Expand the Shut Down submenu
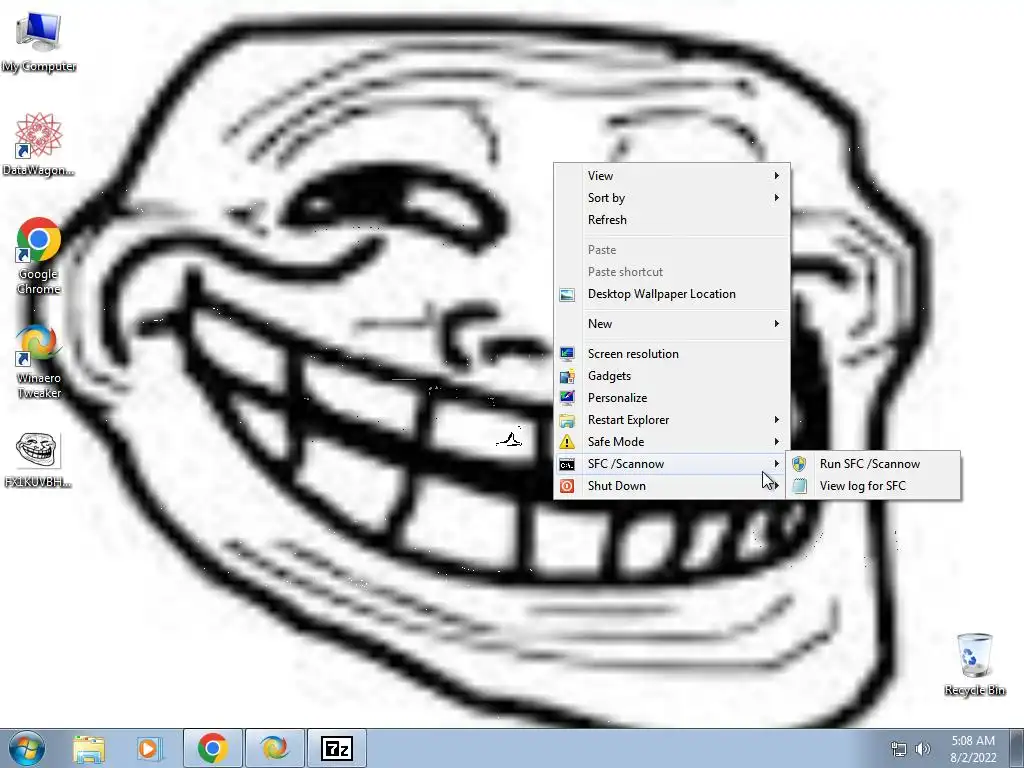1024x768 pixels. pyautogui.click(x=672, y=487)
